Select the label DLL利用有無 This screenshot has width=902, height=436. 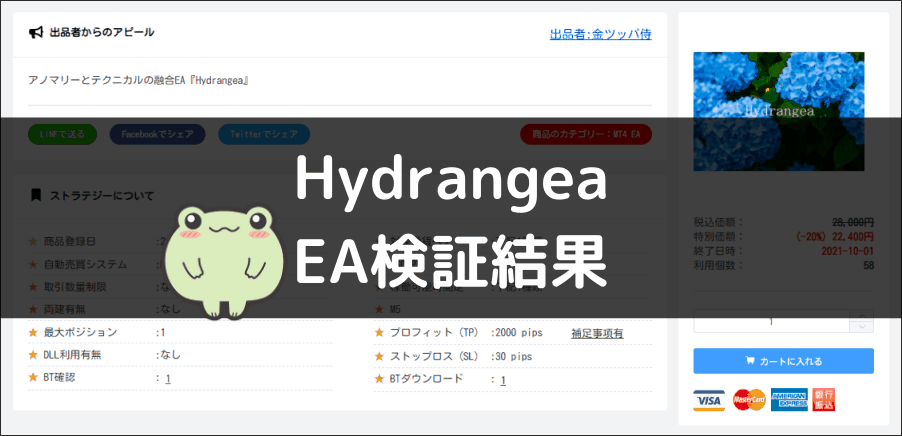[x=72, y=355]
